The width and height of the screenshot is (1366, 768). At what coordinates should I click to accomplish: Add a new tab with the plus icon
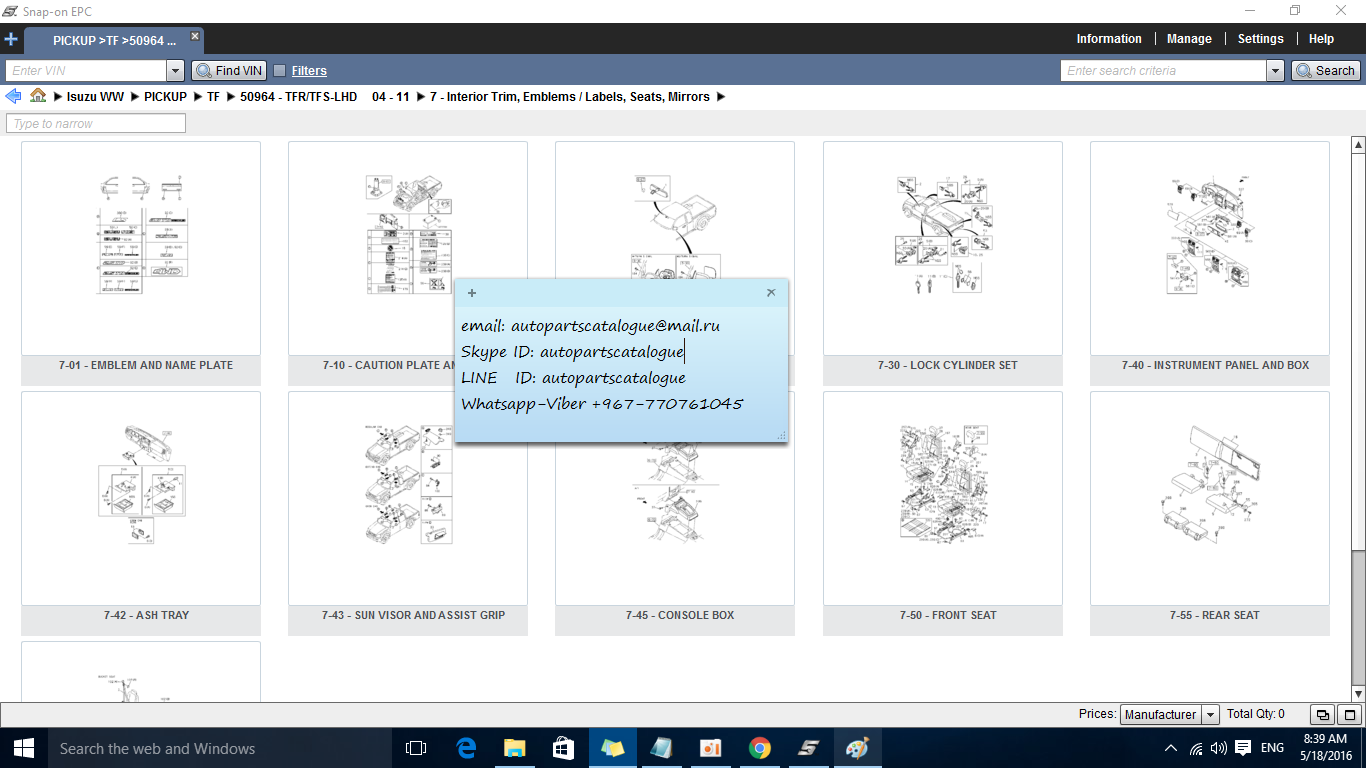tap(11, 40)
